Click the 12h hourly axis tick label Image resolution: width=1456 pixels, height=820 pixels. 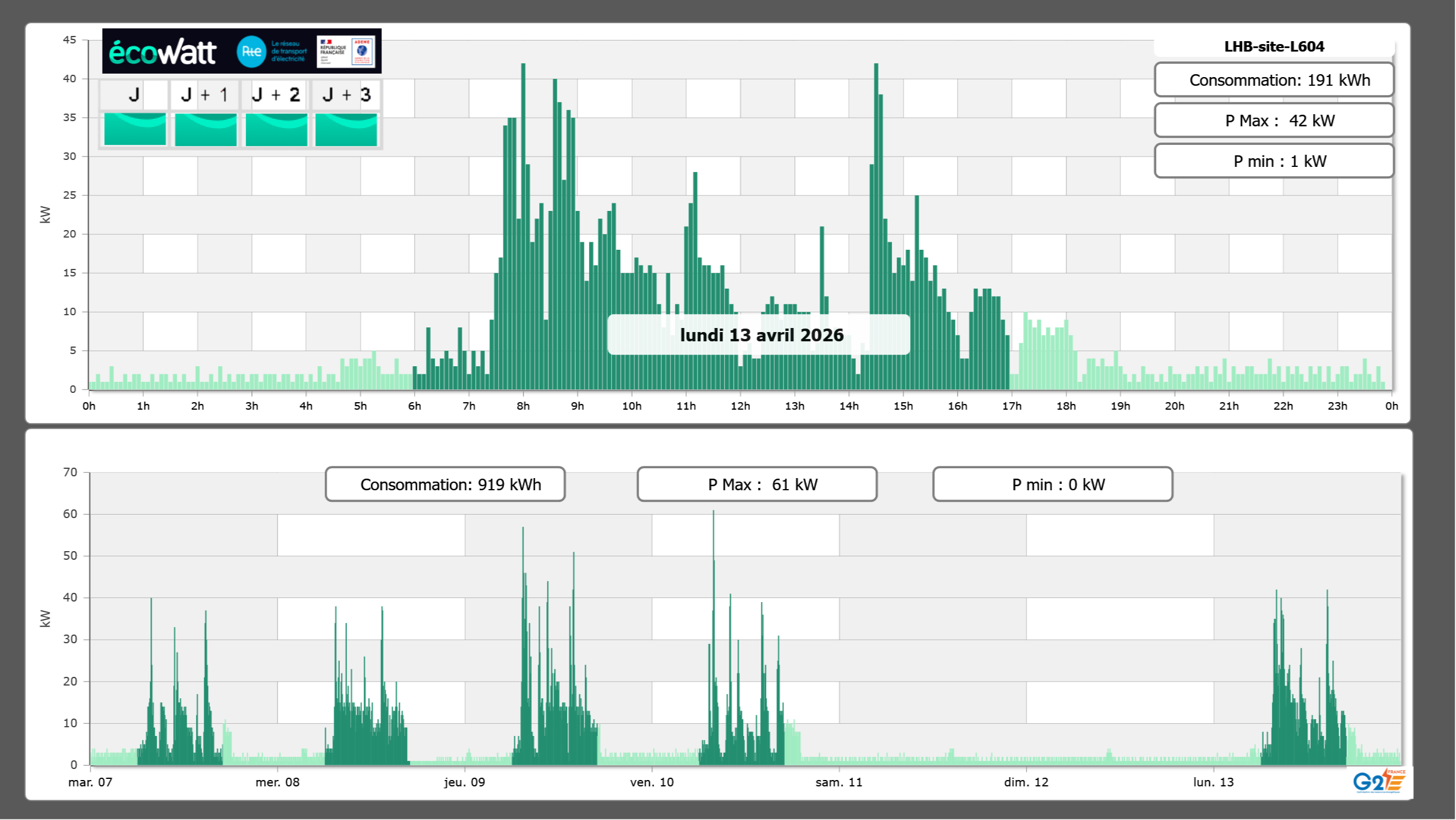(x=740, y=406)
